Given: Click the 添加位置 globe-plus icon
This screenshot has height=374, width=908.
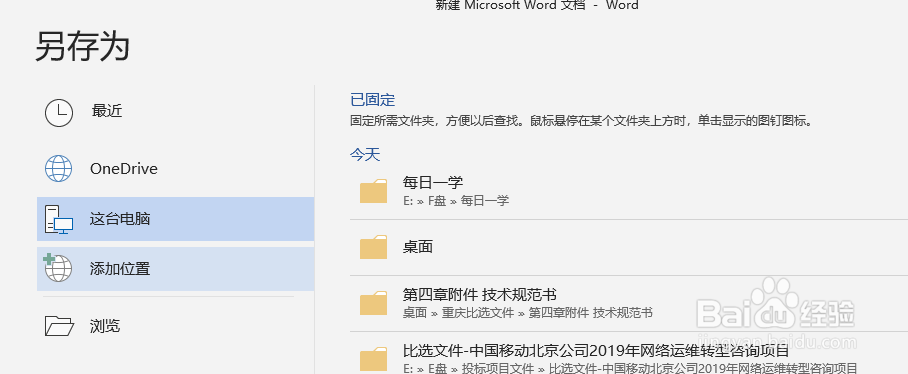Looking at the screenshot, I should (58, 268).
